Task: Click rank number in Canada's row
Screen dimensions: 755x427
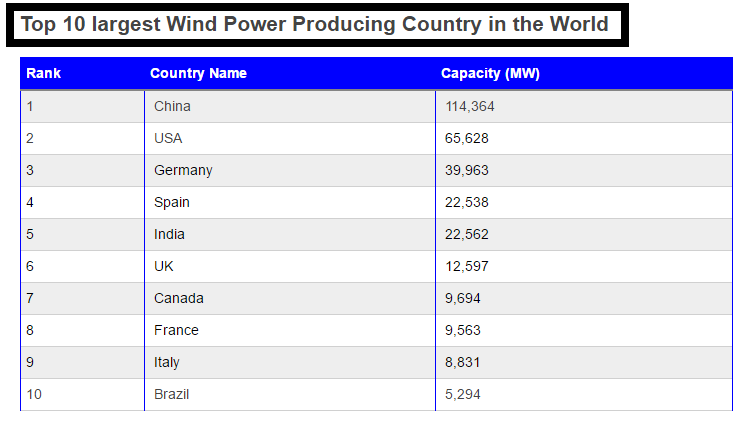Action: point(30,298)
